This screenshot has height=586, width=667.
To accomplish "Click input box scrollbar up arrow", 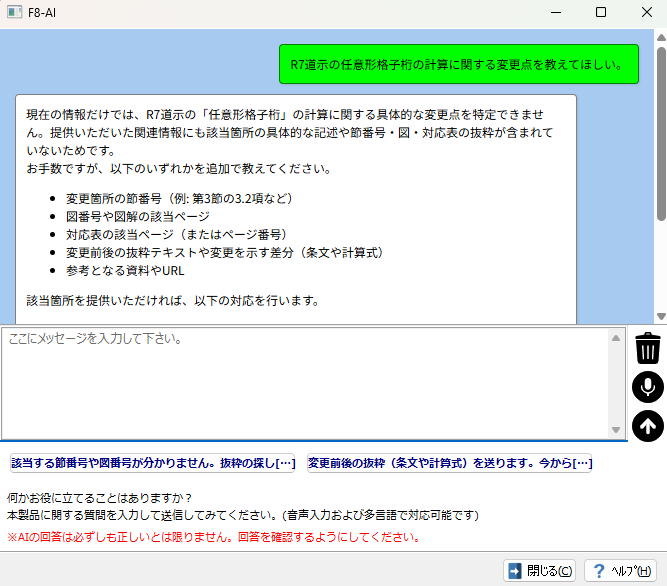I will pos(616,338).
